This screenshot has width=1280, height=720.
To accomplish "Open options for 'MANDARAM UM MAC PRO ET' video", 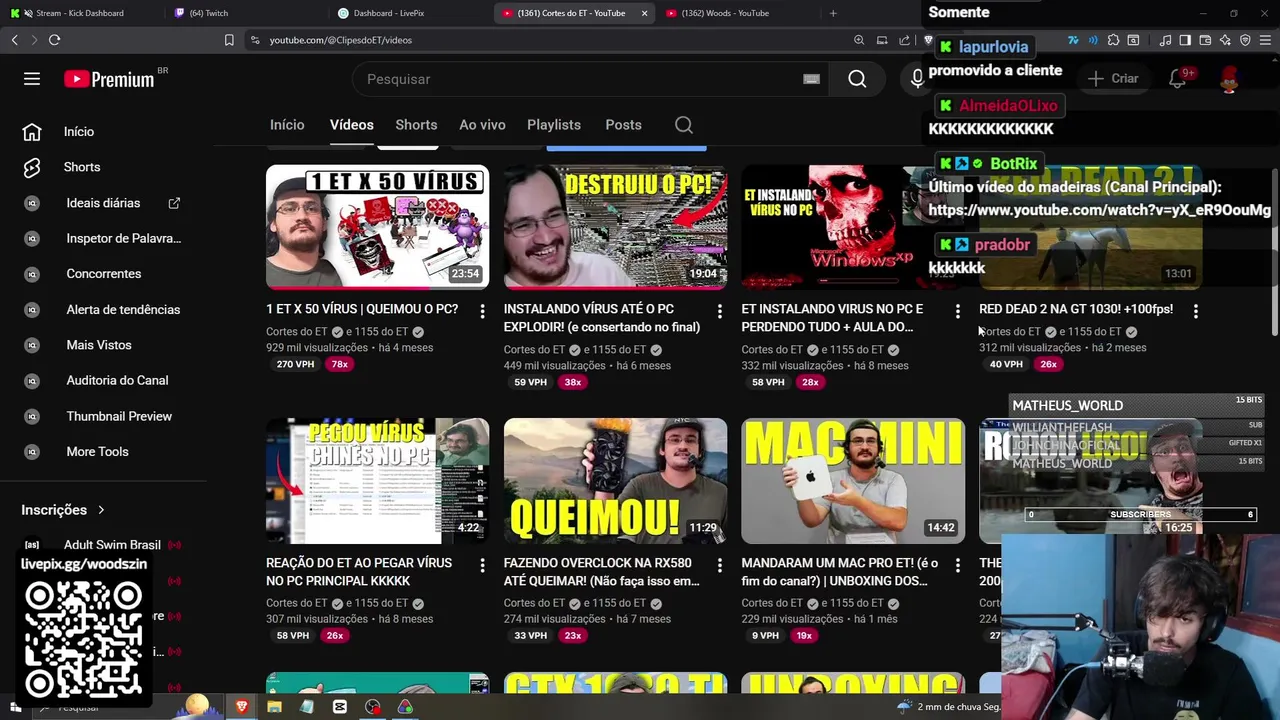I will coord(957,565).
